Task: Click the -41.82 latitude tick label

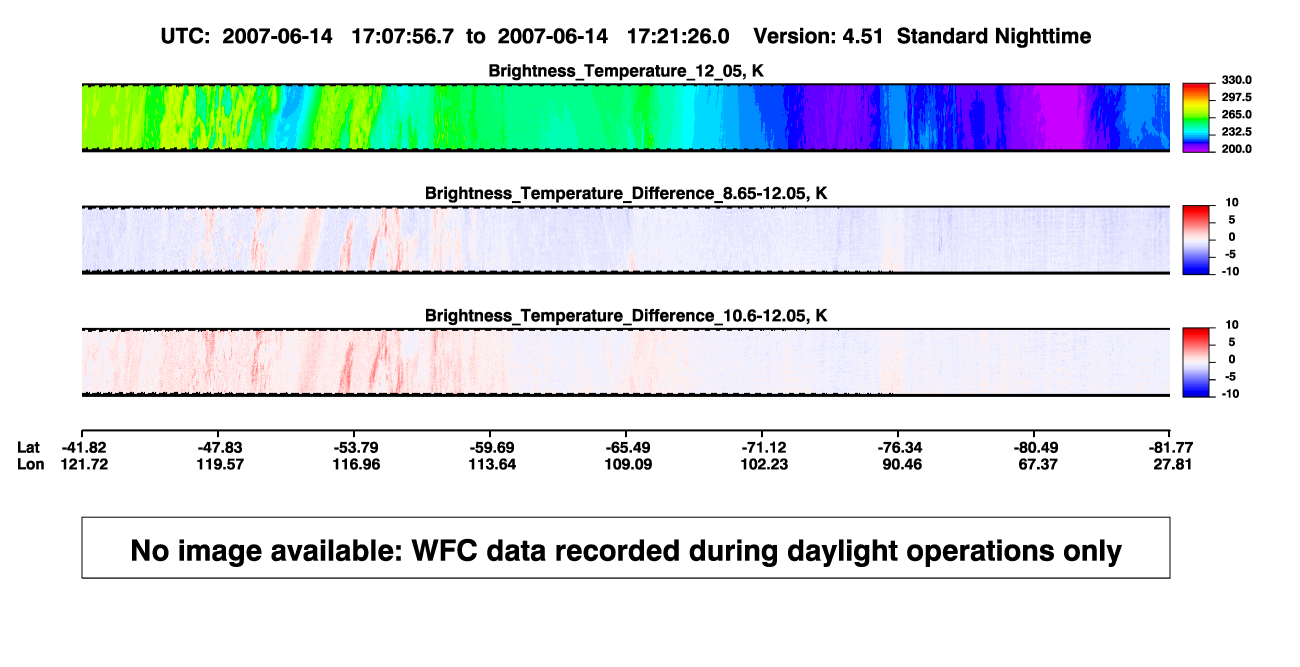Action: pyautogui.click(x=83, y=447)
